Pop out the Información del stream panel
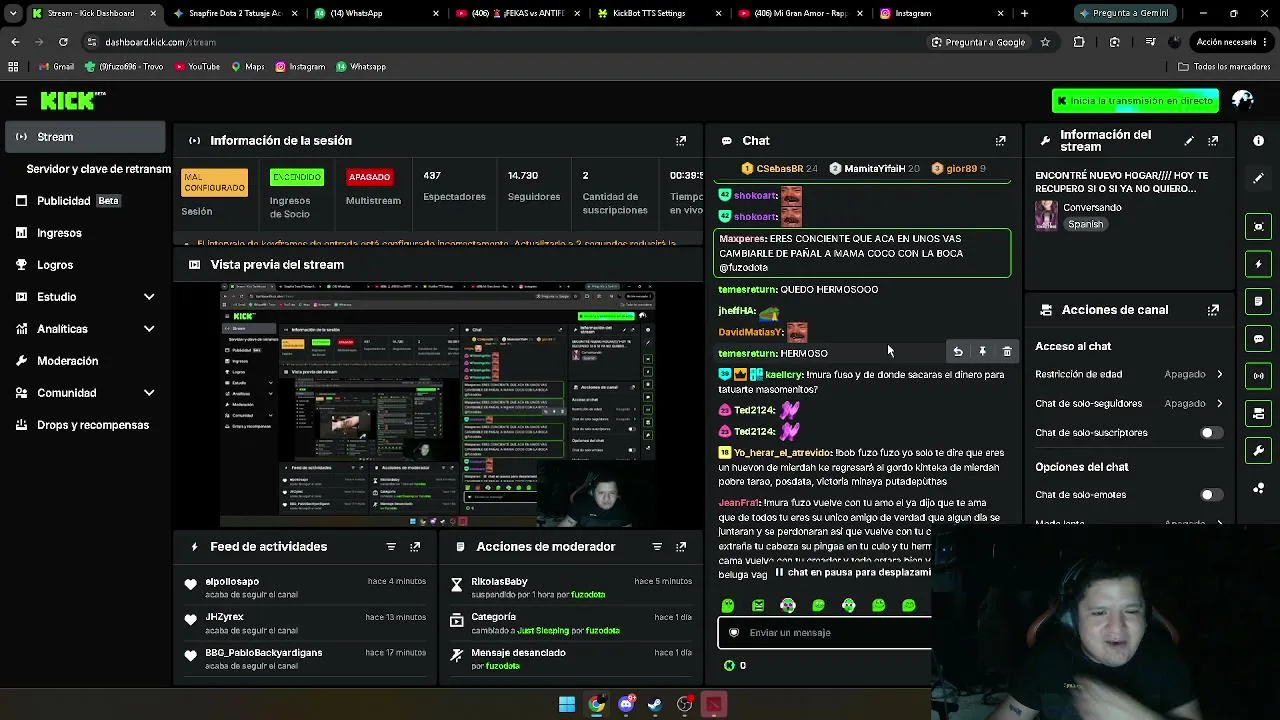The image size is (1280, 720). point(1213,141)
